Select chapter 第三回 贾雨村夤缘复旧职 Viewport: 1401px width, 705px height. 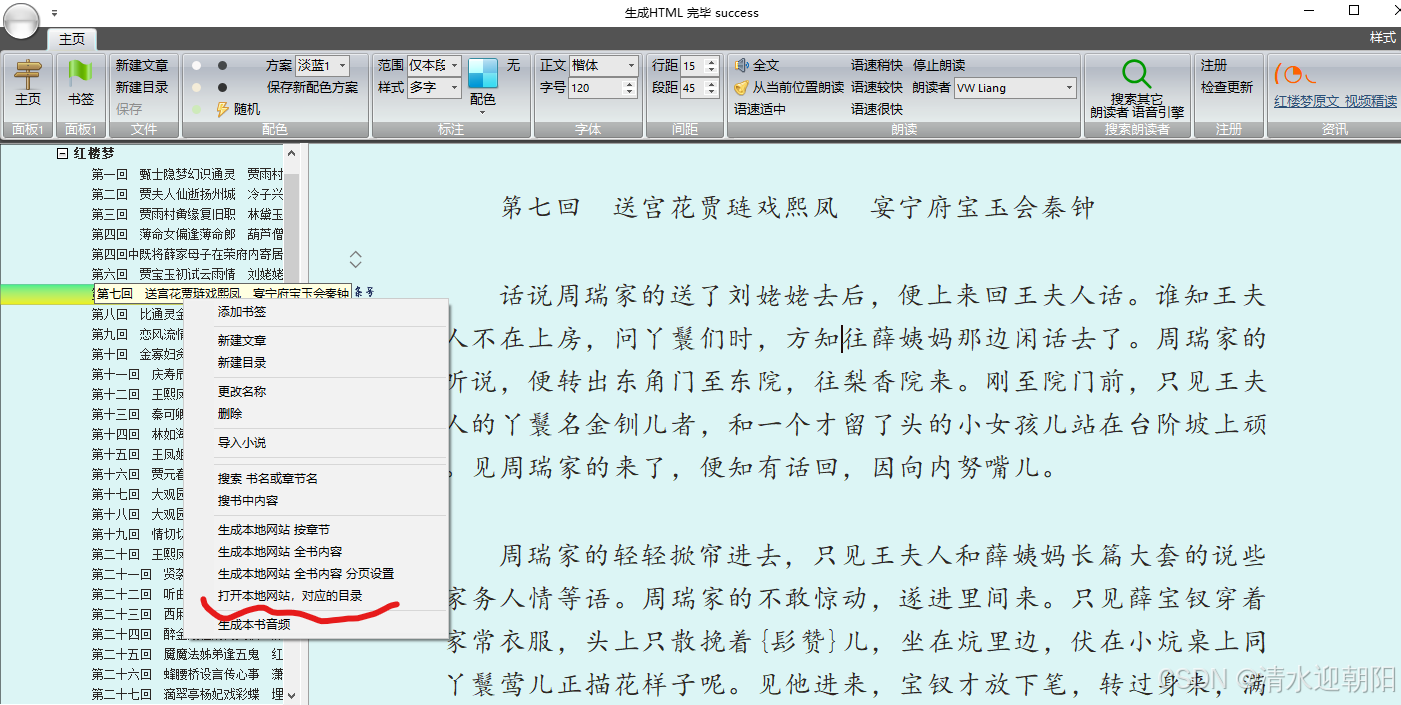[x=187, y=214]
